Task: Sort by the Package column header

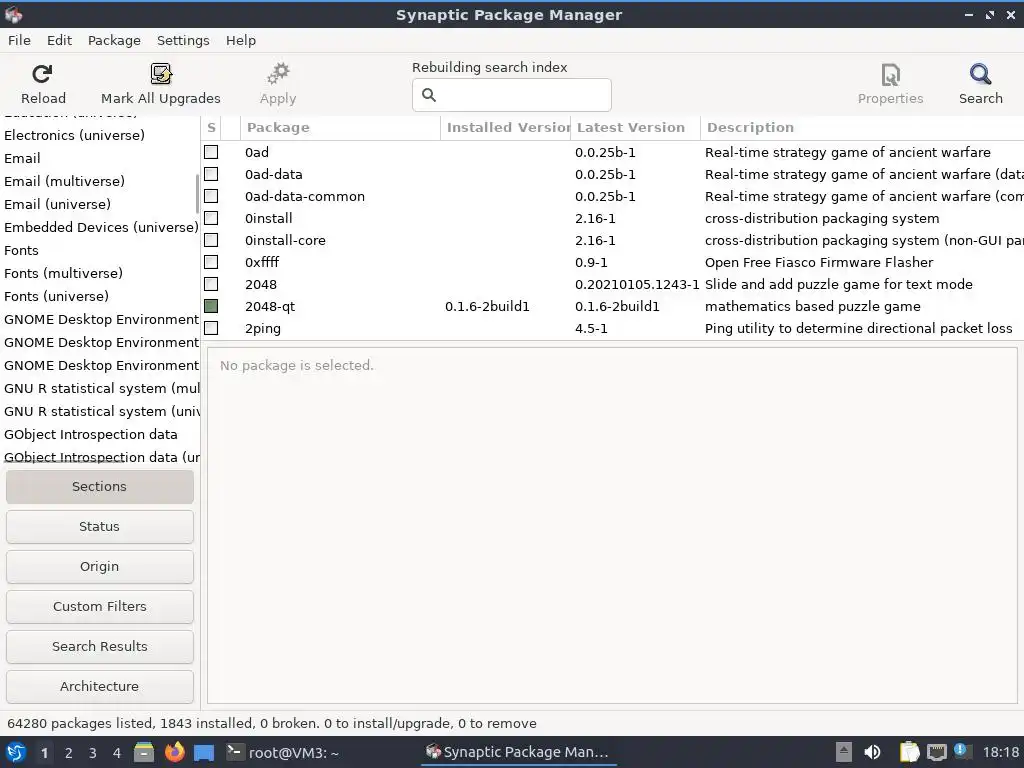Action: [340, 127]
